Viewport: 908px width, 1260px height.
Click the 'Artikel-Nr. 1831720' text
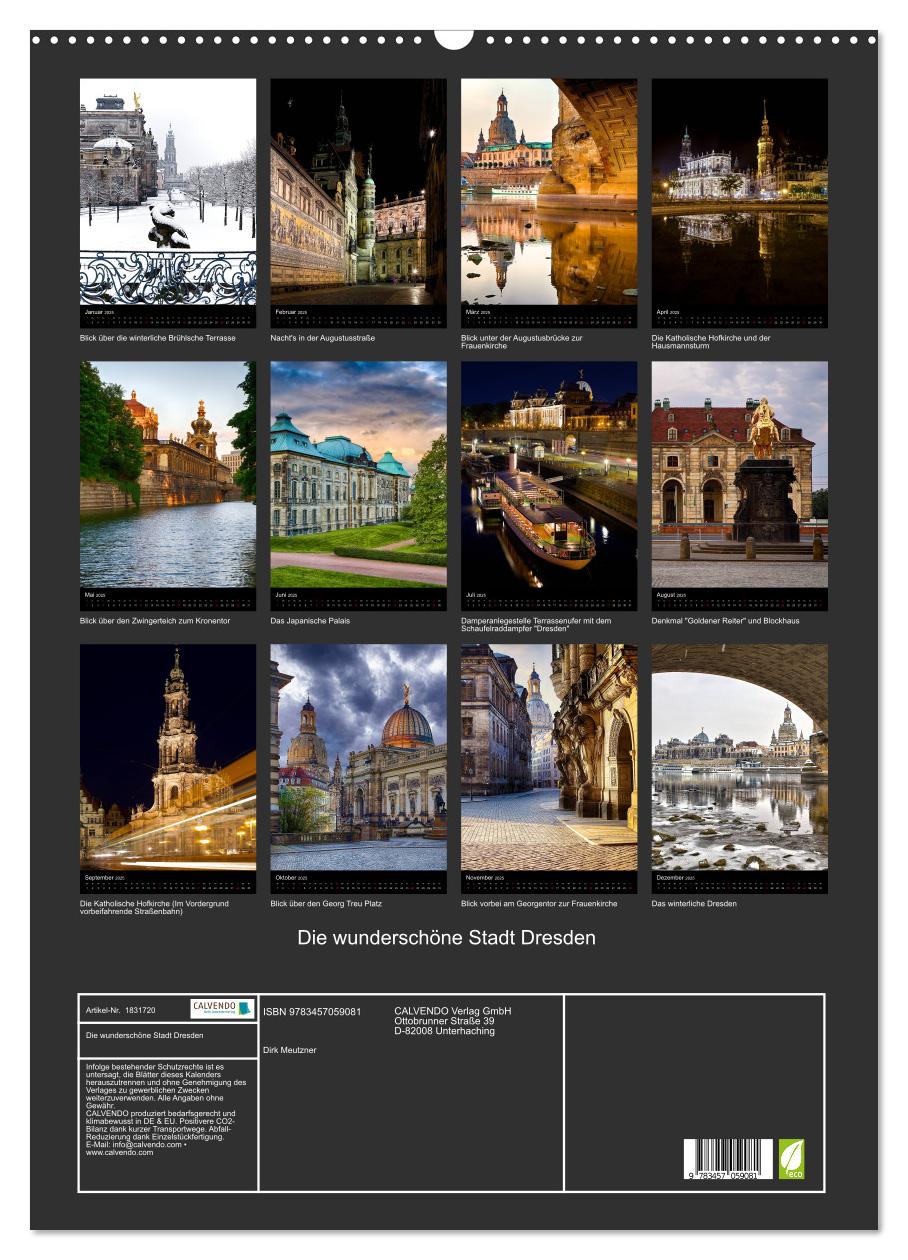[121, 1010]
